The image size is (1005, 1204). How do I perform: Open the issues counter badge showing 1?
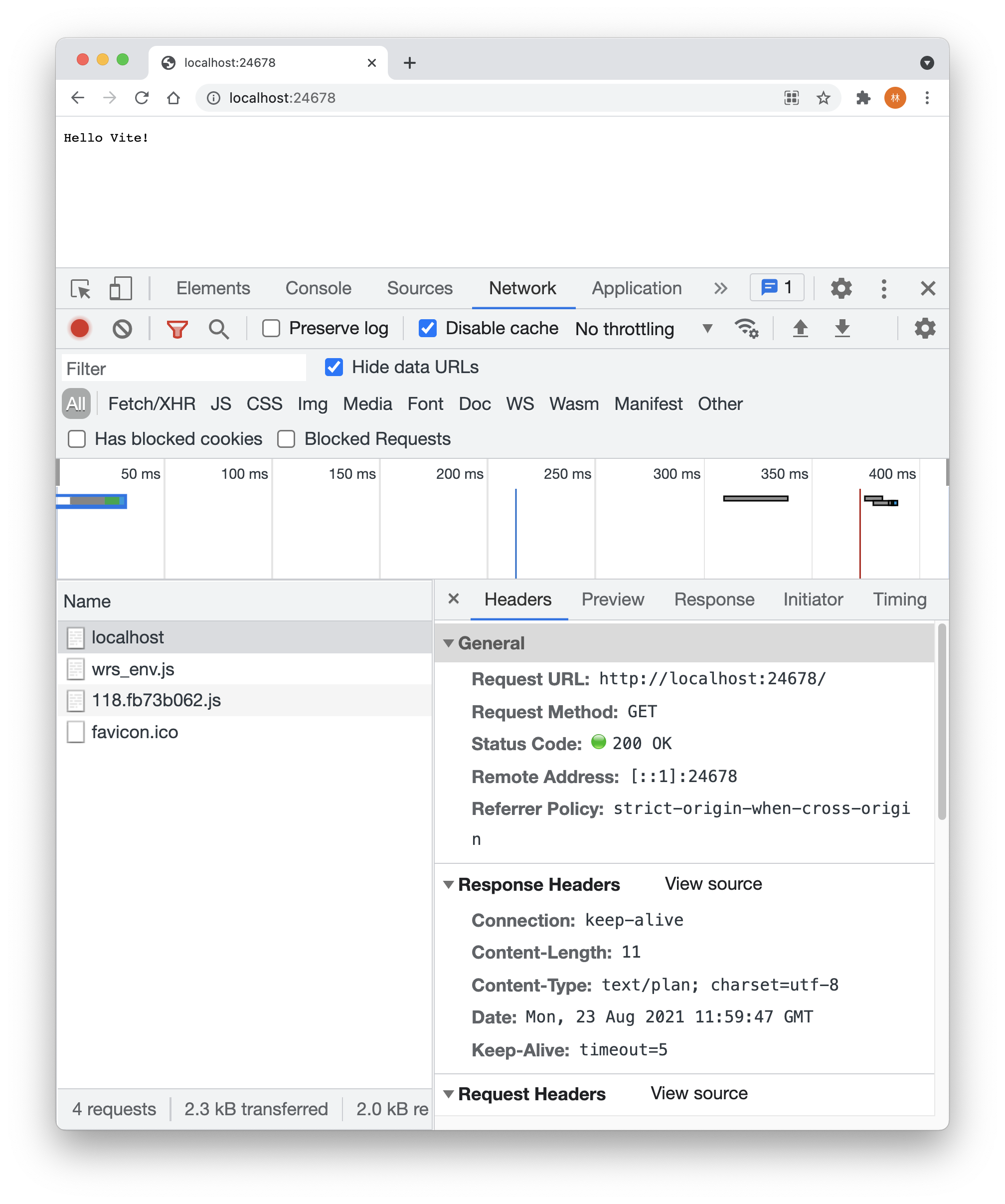776,287
